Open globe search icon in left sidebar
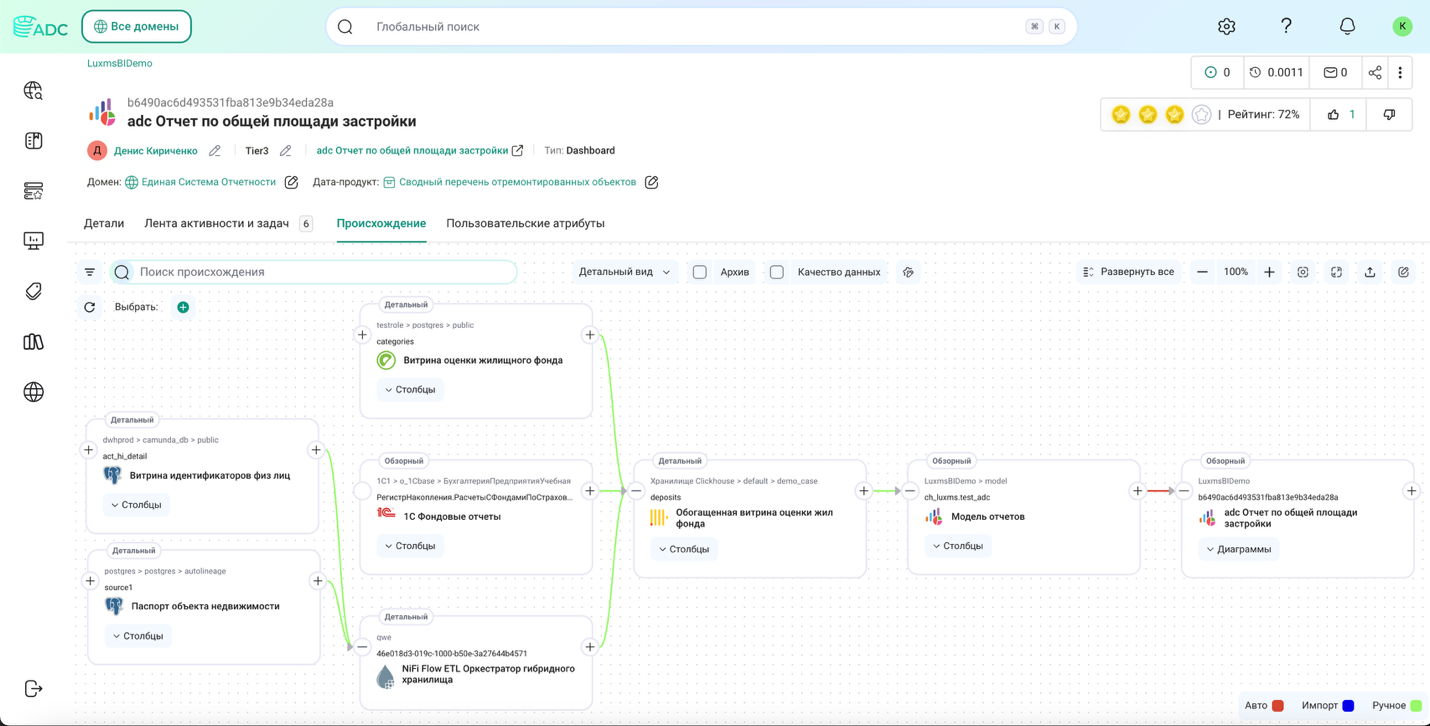Screen dimensions: 1430x726 (x=33, y=91)
